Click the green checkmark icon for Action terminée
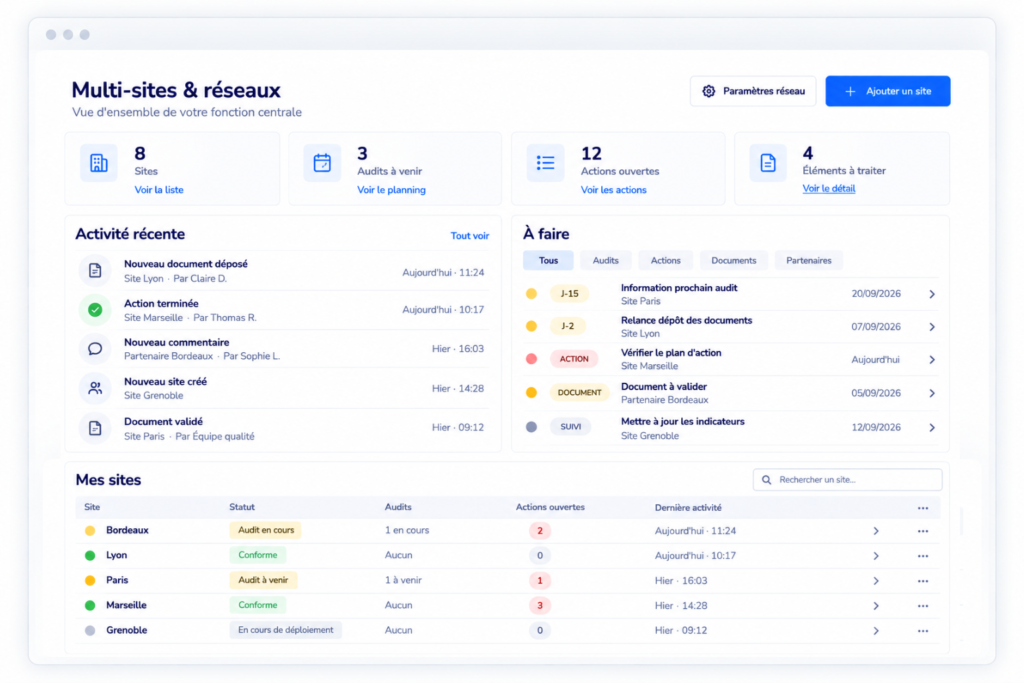This screenshot has width=1024, height=683. [95, 310]
